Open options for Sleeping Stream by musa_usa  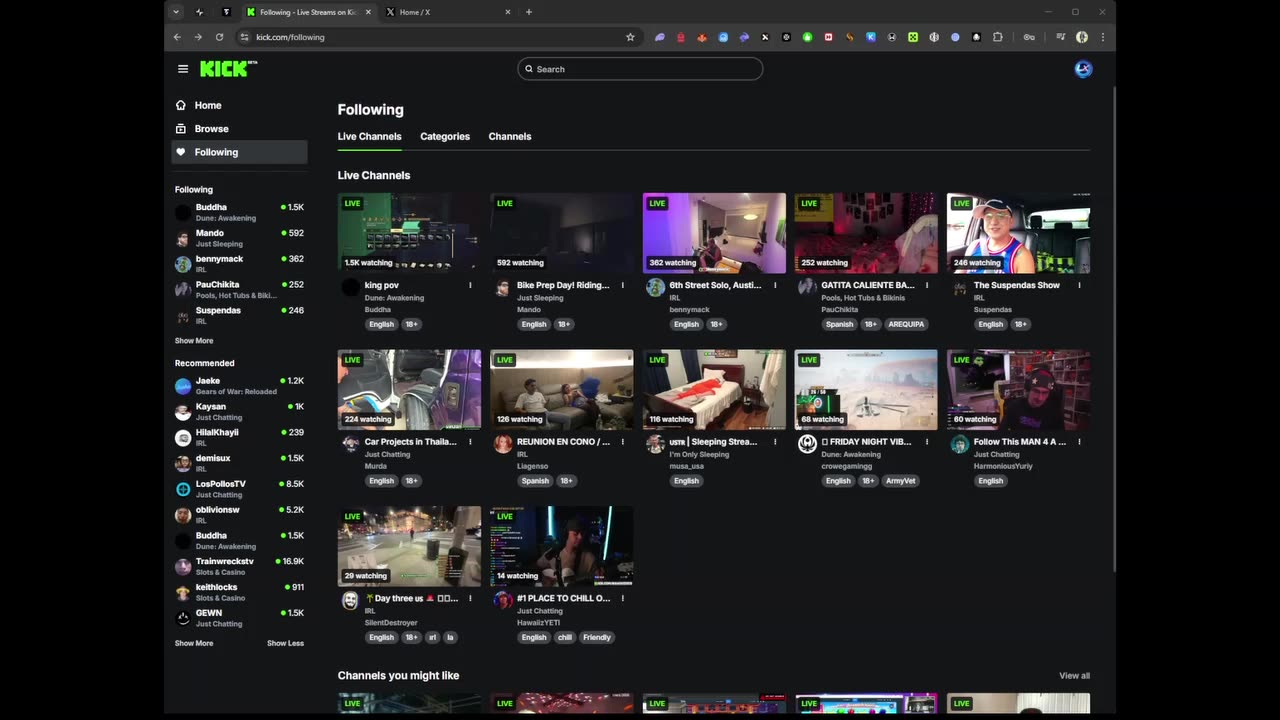point(775,441)
